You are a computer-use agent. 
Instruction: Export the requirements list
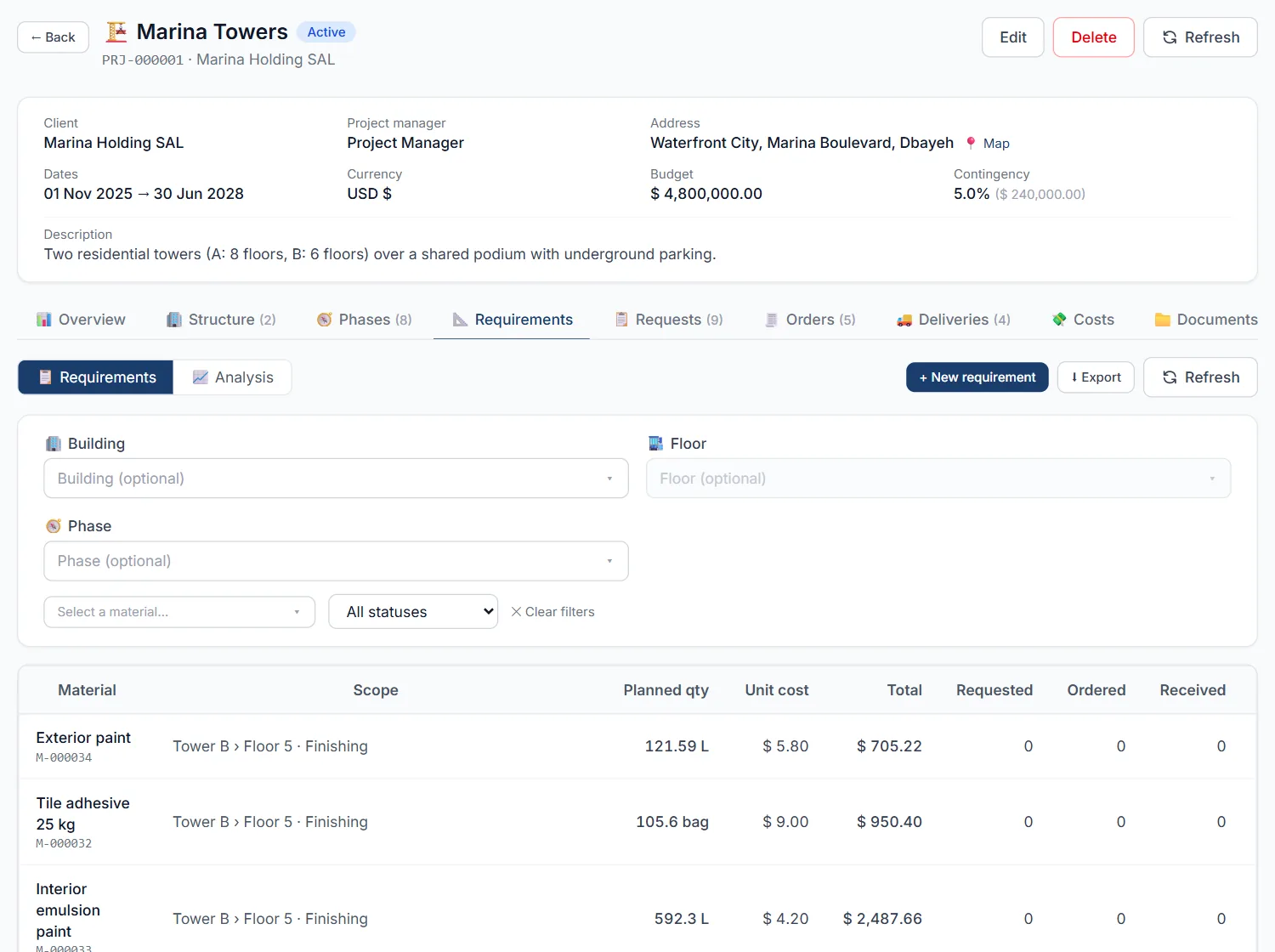click(1096, 377)
